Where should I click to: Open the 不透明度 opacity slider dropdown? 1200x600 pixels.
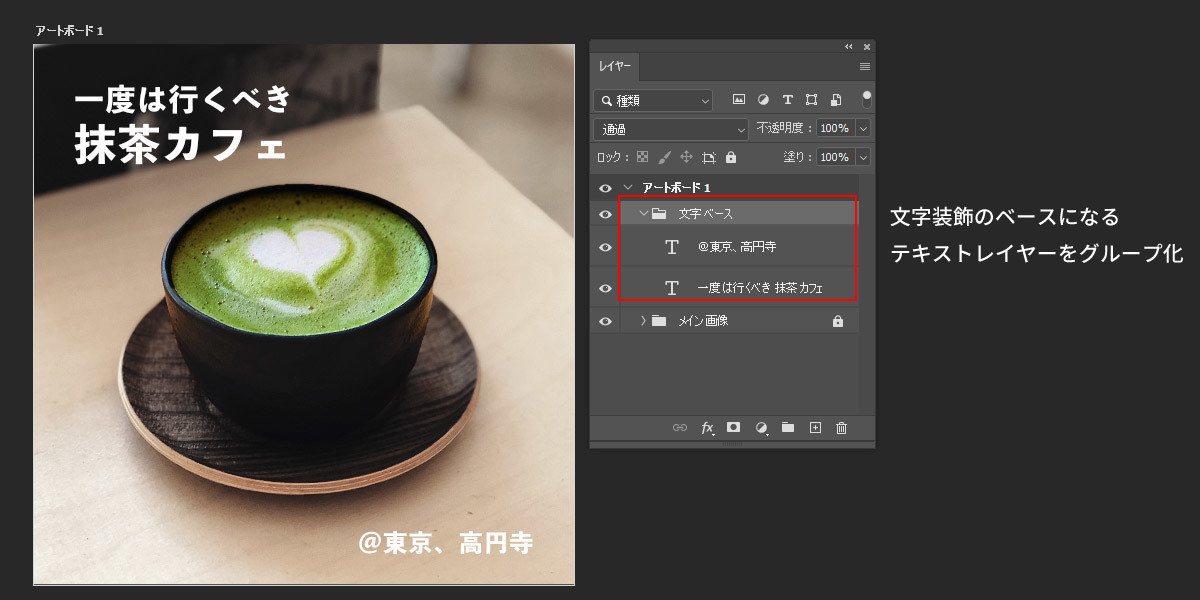tap(863, 129)
